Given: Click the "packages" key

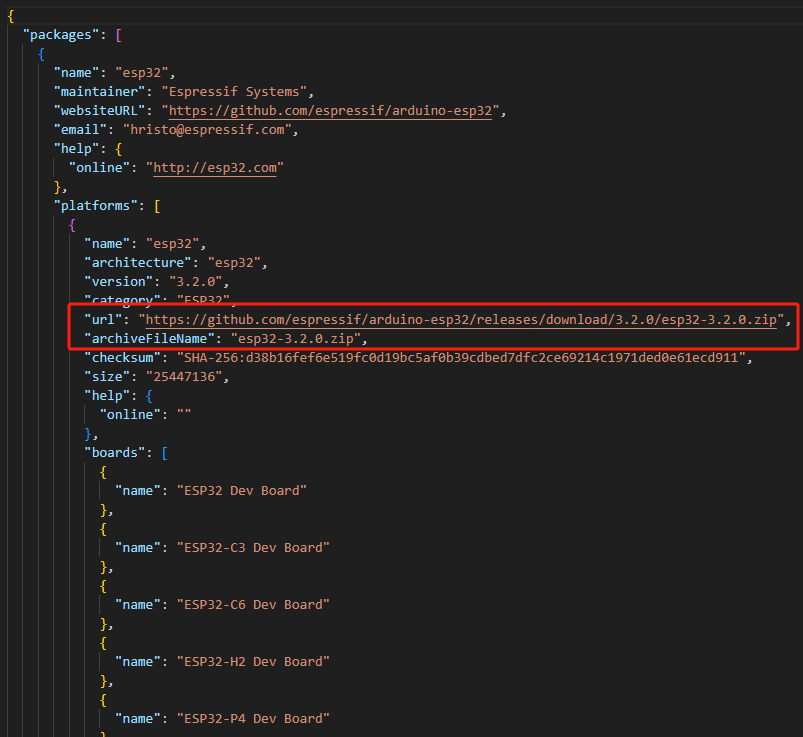Looking at the screenshot, I should (x=60, y=35).
